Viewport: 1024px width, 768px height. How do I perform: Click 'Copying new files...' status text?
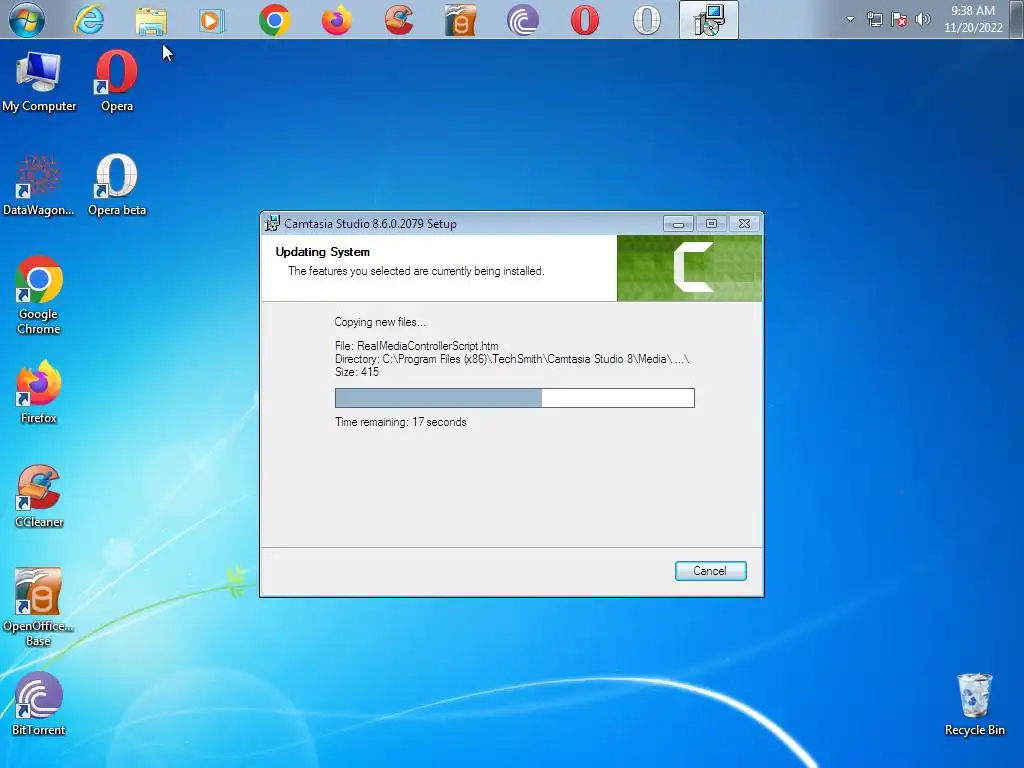click(x=380, y=322)
